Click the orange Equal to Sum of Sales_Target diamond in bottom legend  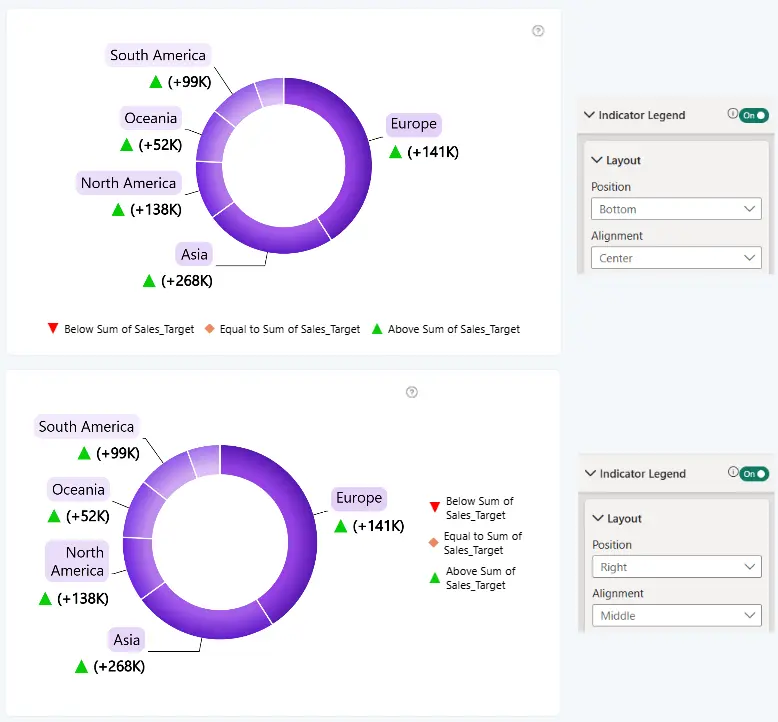(209, 328)
